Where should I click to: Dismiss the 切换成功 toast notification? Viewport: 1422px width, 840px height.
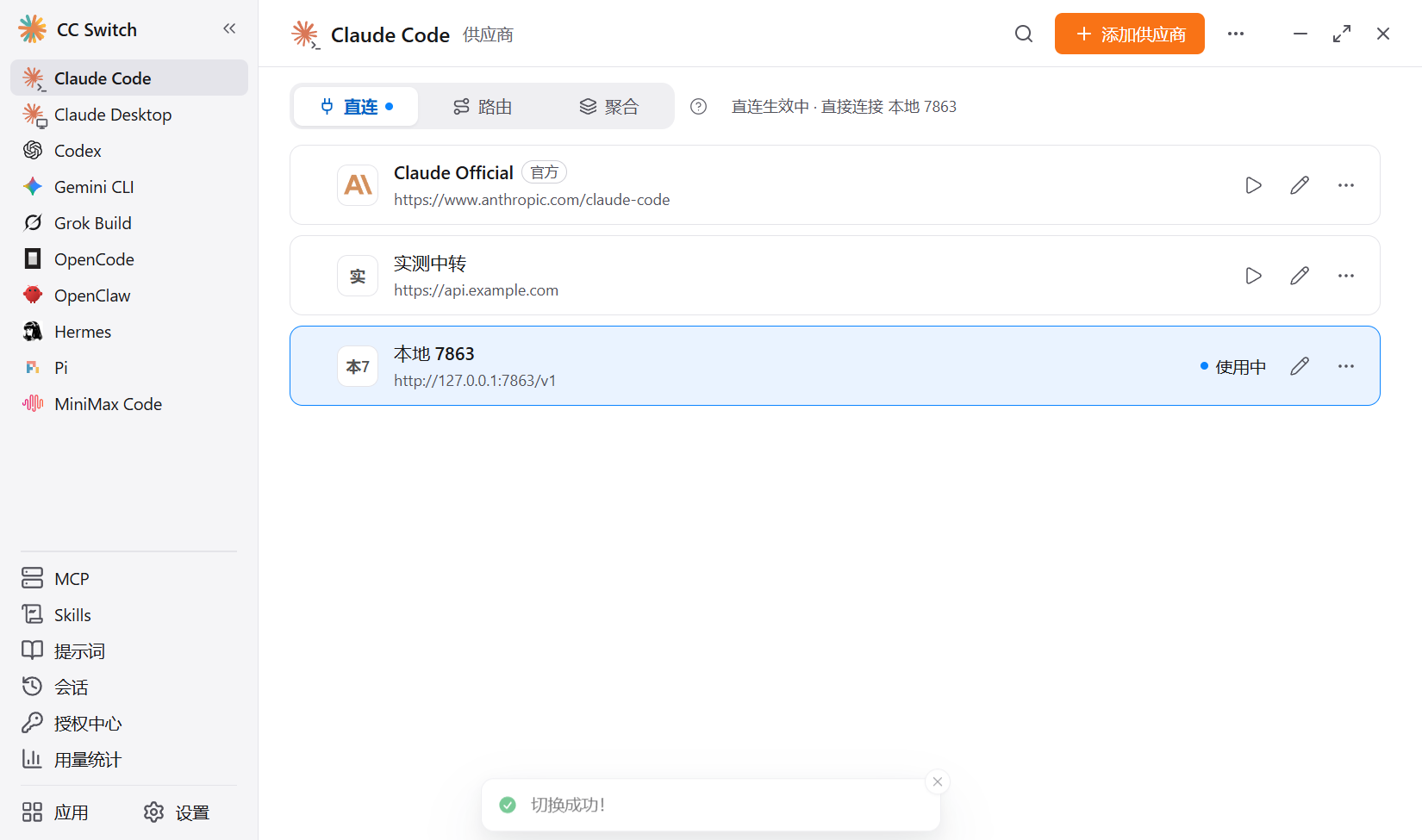coord(938,781)
